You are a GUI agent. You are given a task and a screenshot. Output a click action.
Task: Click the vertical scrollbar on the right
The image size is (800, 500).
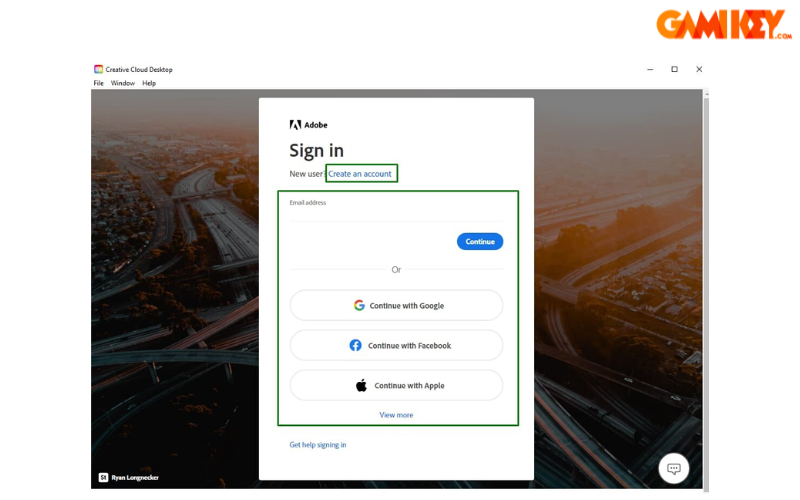pyautogui.click(x=707, y=250)
